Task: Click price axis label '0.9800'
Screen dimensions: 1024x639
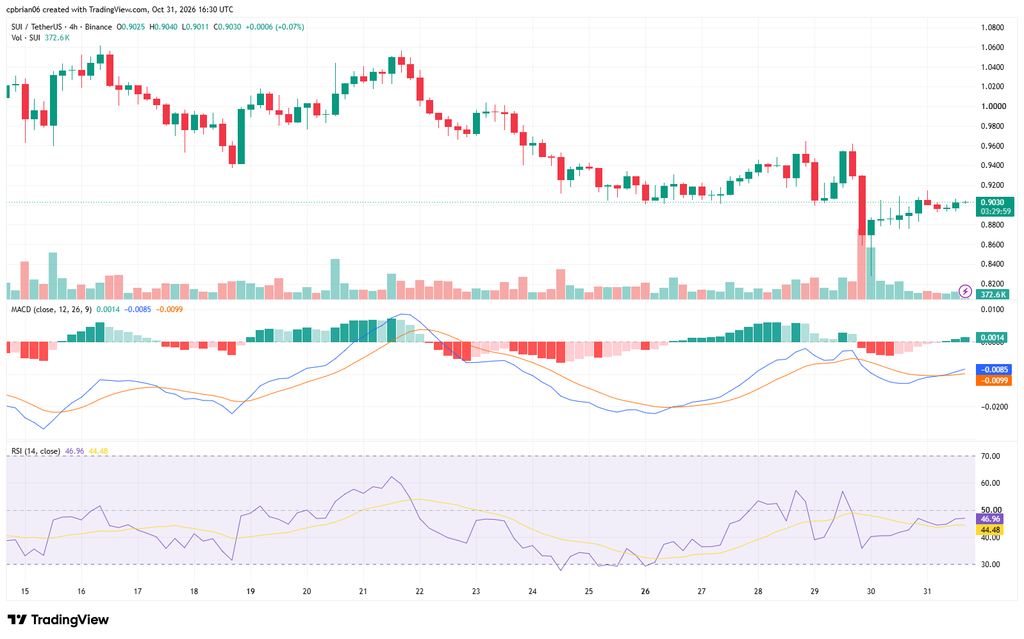Action: point(992,126)
